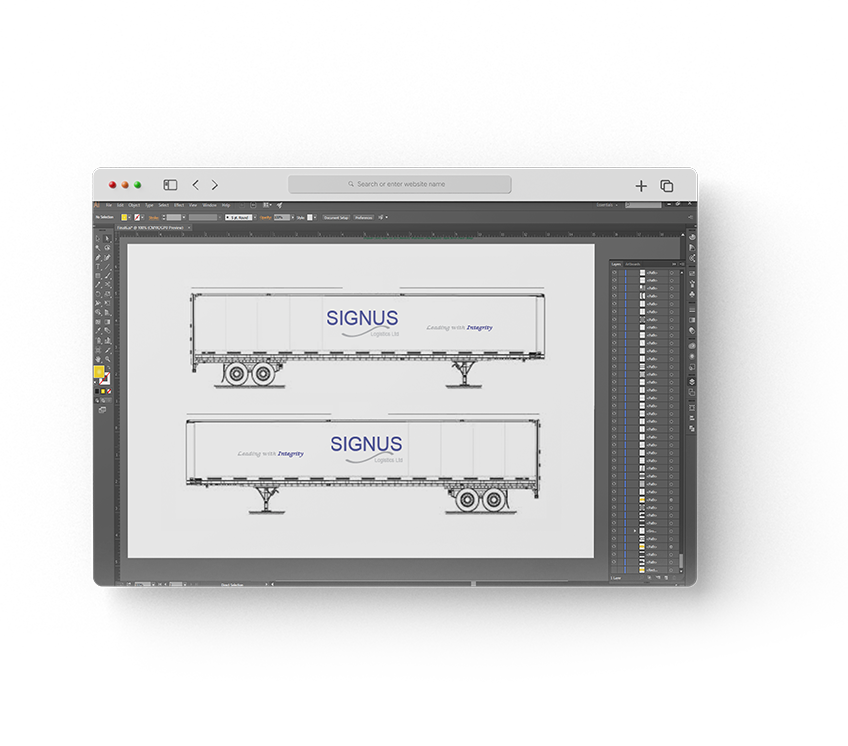Select the Rectangle shape tool
This screenshot has width=848, height=746.
(98, 276)
